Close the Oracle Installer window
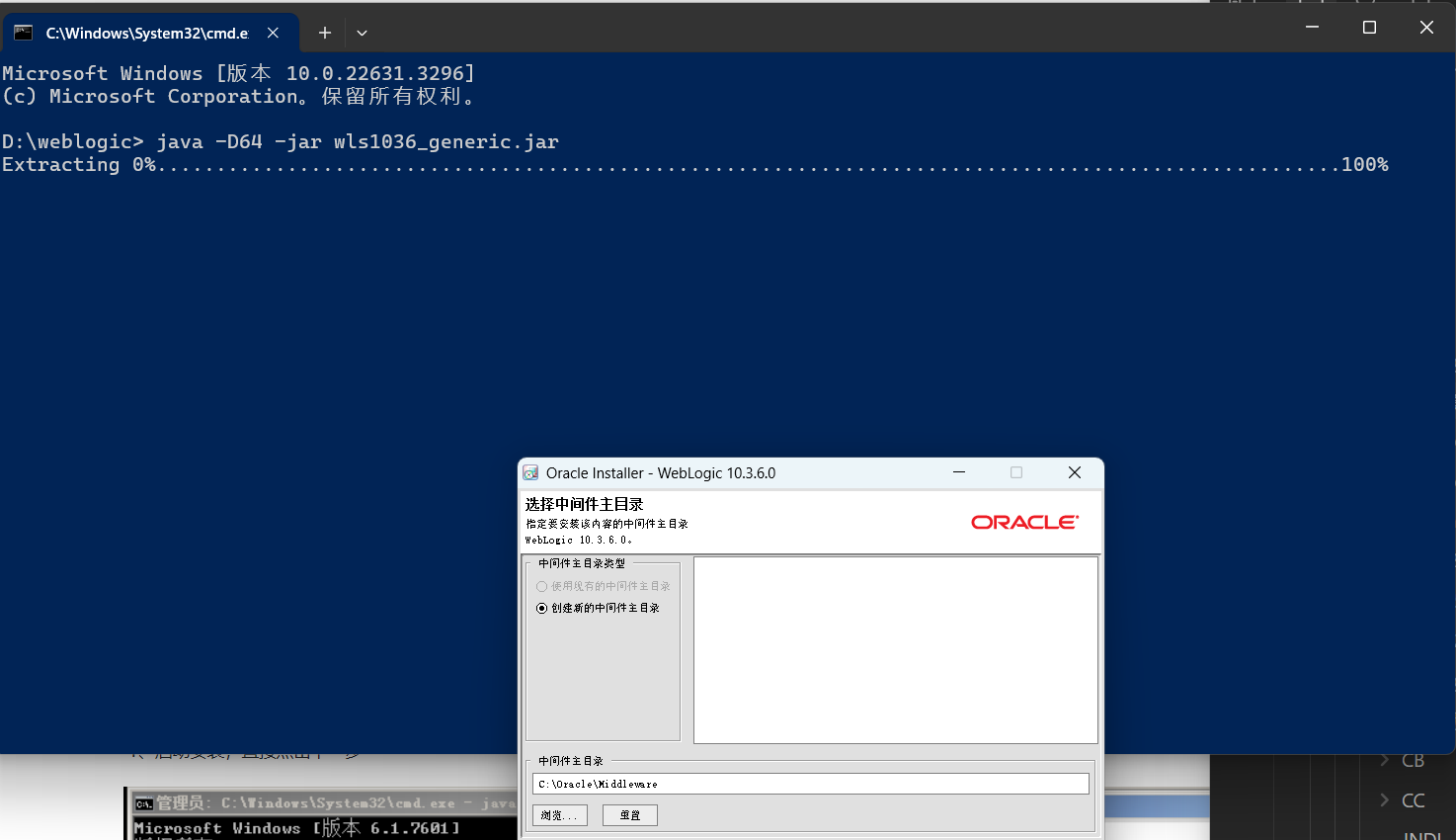 click(x=1075, y=472)
